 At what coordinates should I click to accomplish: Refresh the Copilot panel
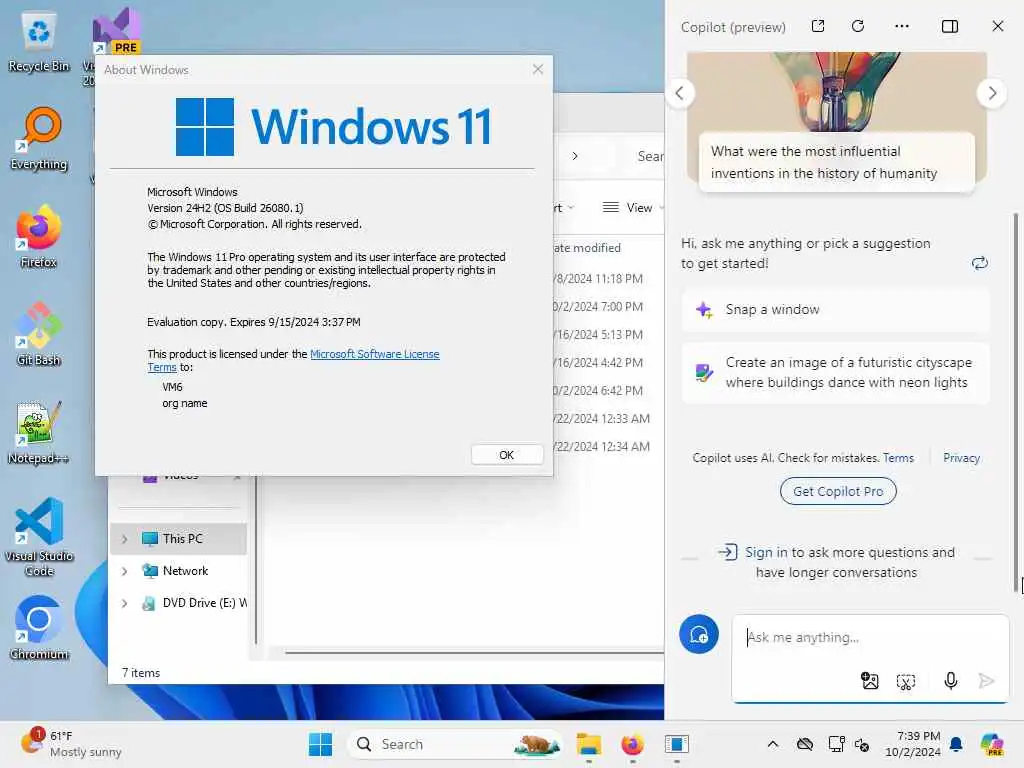tap(858, 26)
